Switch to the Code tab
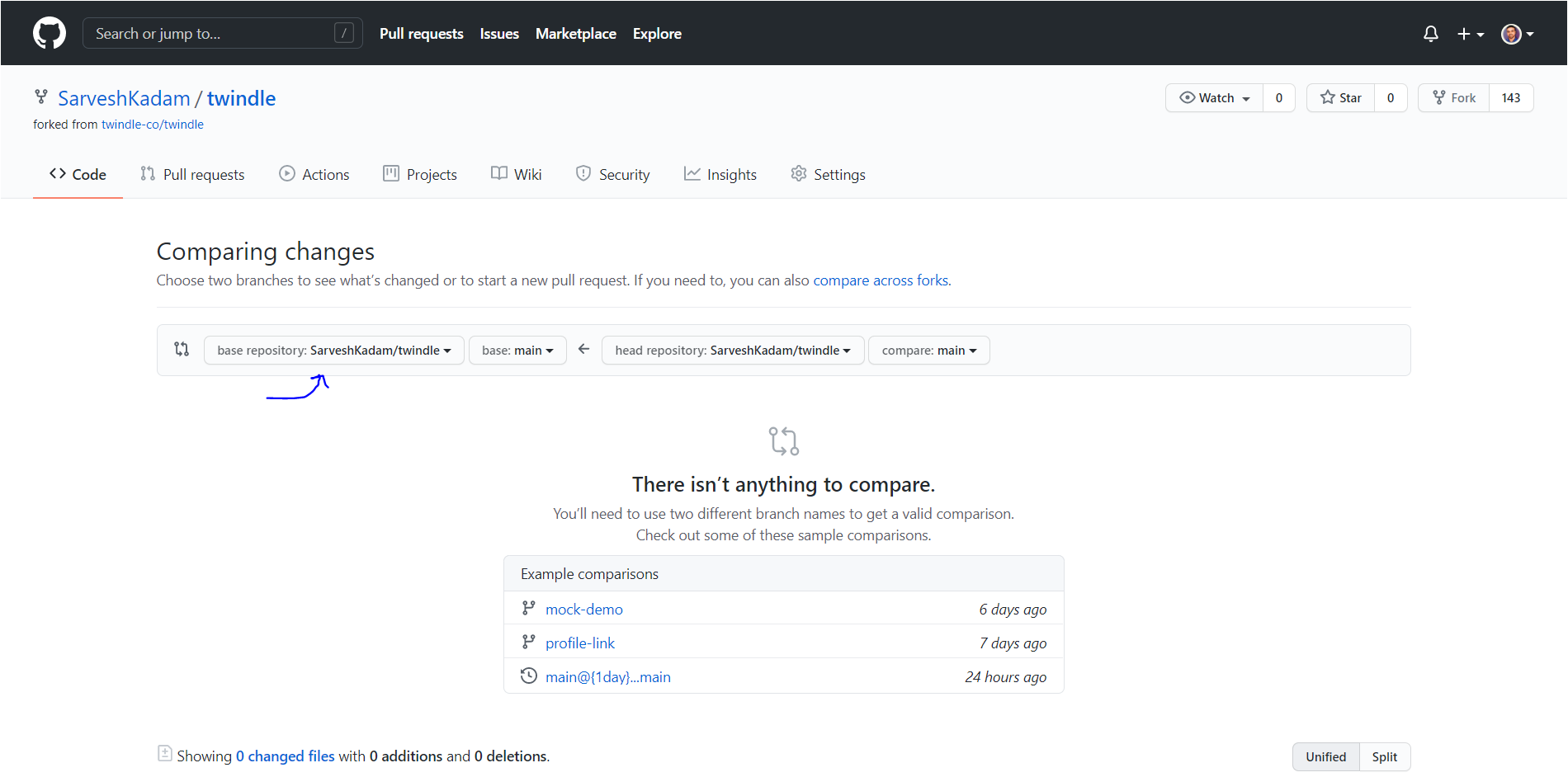This screenshot has width=1568, height=777. (78, 174)
